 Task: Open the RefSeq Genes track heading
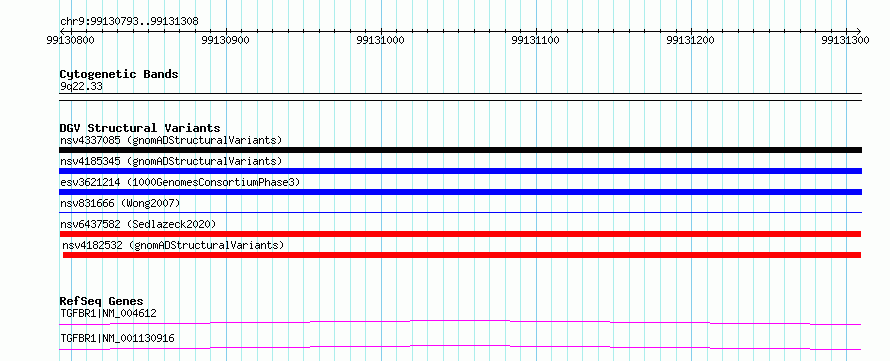(x=102, y=301)
